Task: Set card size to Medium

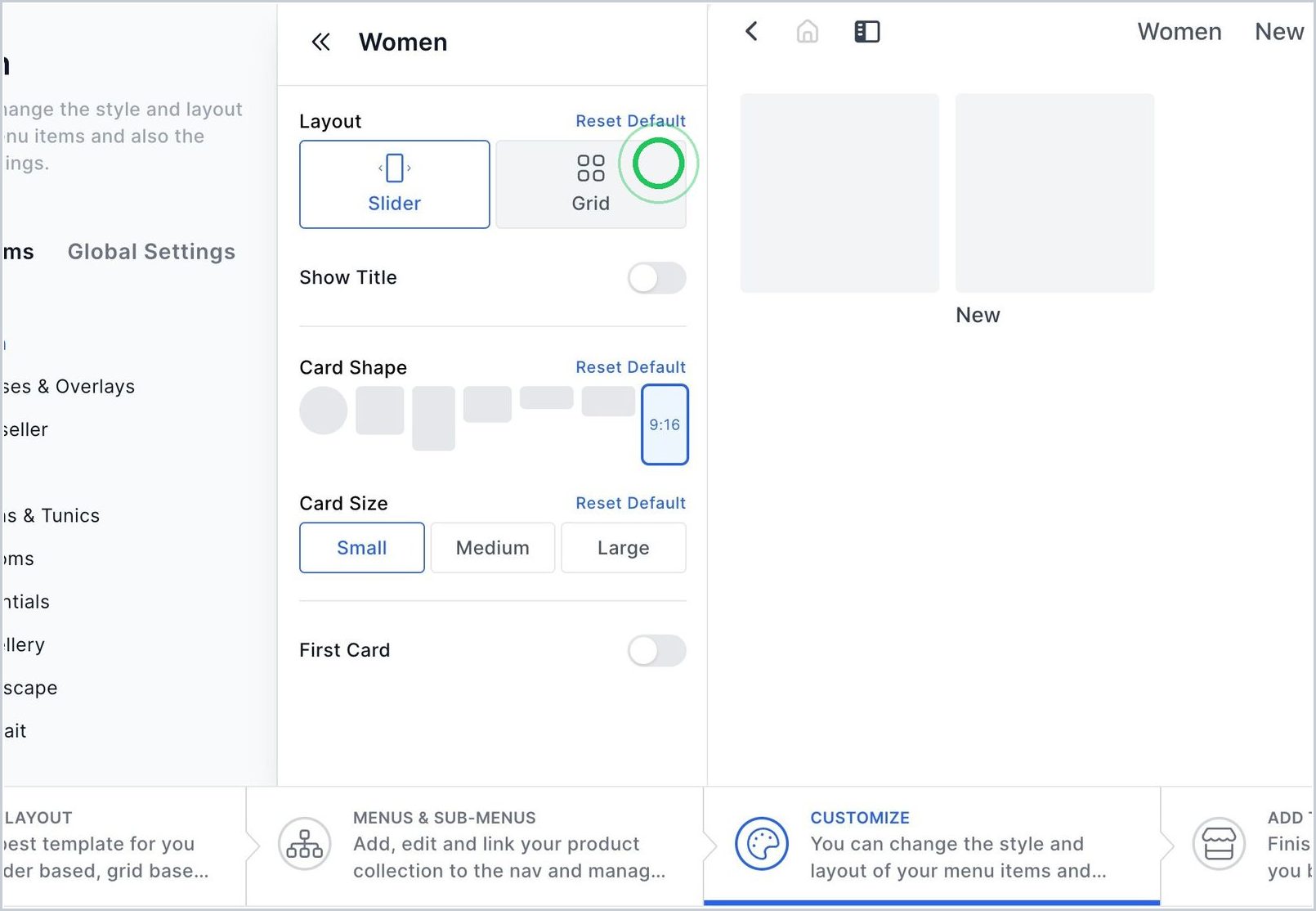Action: (493, 548)
